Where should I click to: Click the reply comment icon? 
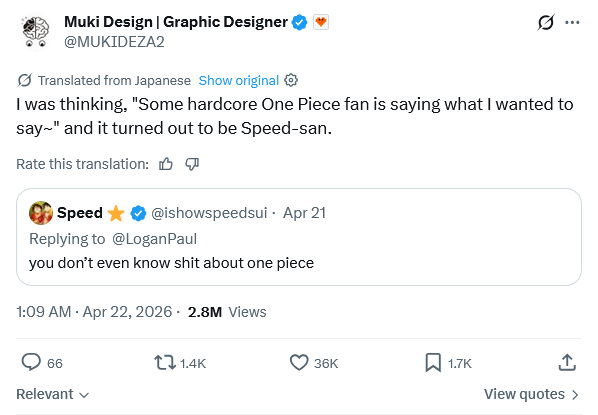tap(31, 362)
